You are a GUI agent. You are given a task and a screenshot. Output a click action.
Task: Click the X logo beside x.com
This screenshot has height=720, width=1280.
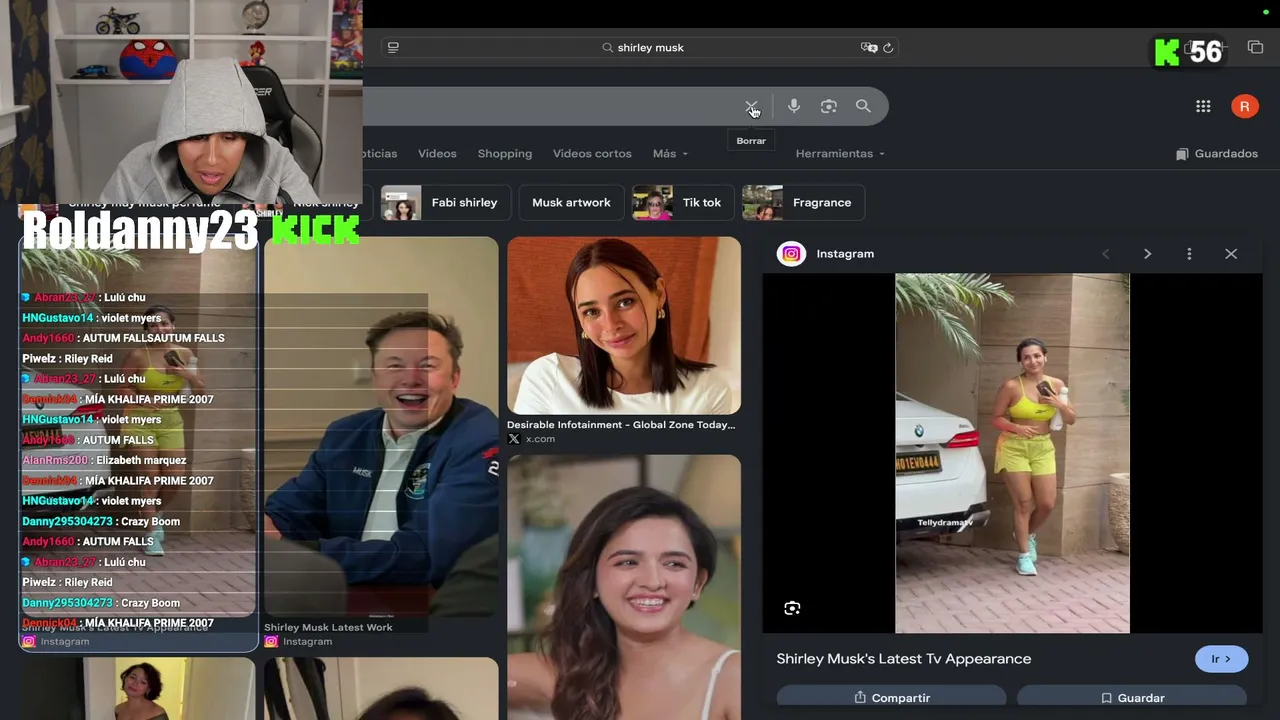(x=514, y=439)
